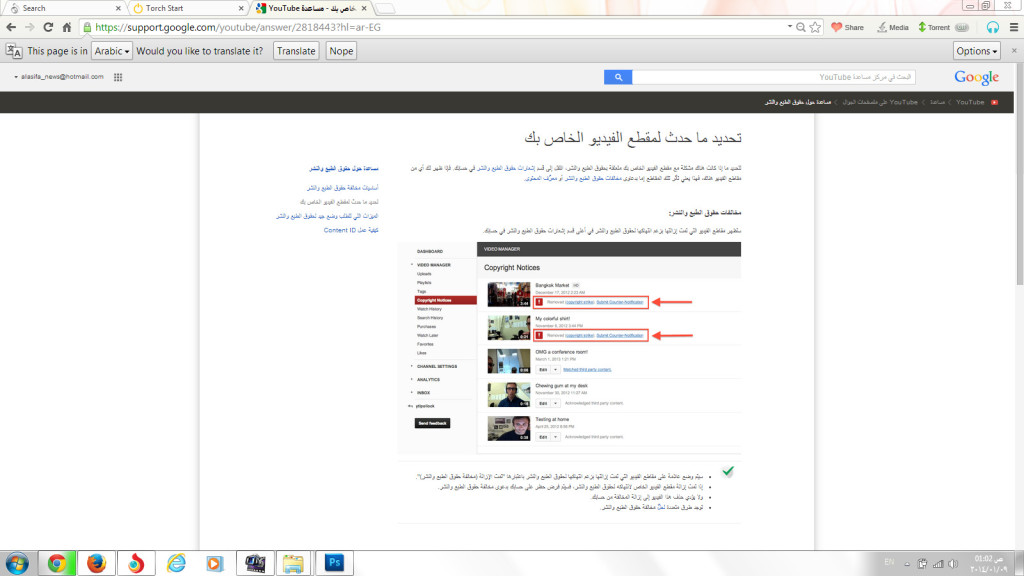1024x576 pixels.
Task: Dismiss the translate bar with its X
Action: 1014,50
